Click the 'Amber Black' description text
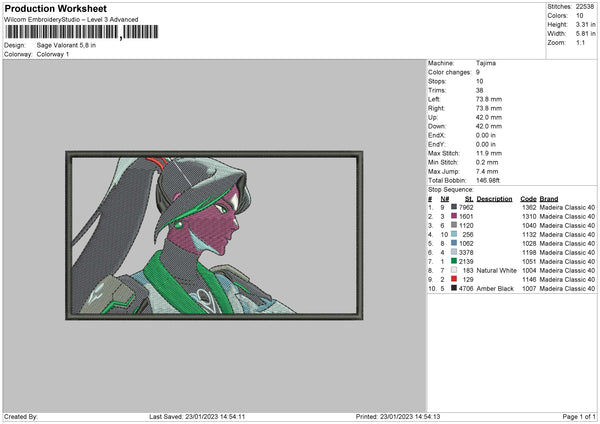Image resolution: width=600 pixels, height=424 pixels. (495, 289)
